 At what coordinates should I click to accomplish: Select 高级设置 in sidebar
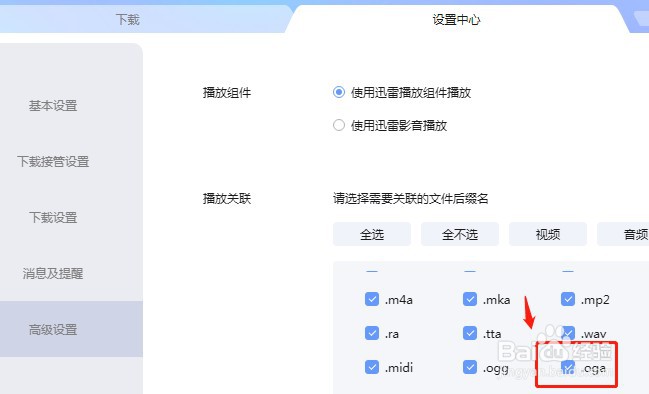point(53,329)
